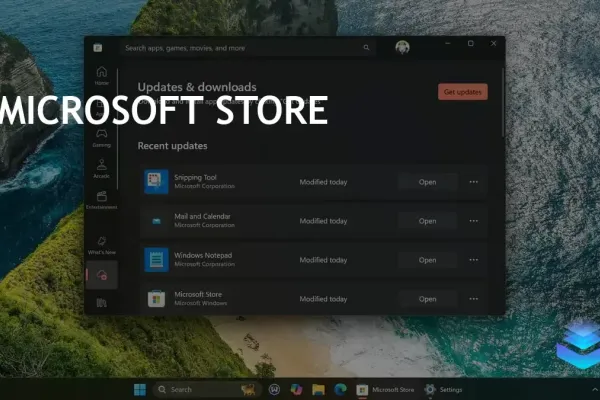Open Windows Notepad with its Open button

[427, 260]
